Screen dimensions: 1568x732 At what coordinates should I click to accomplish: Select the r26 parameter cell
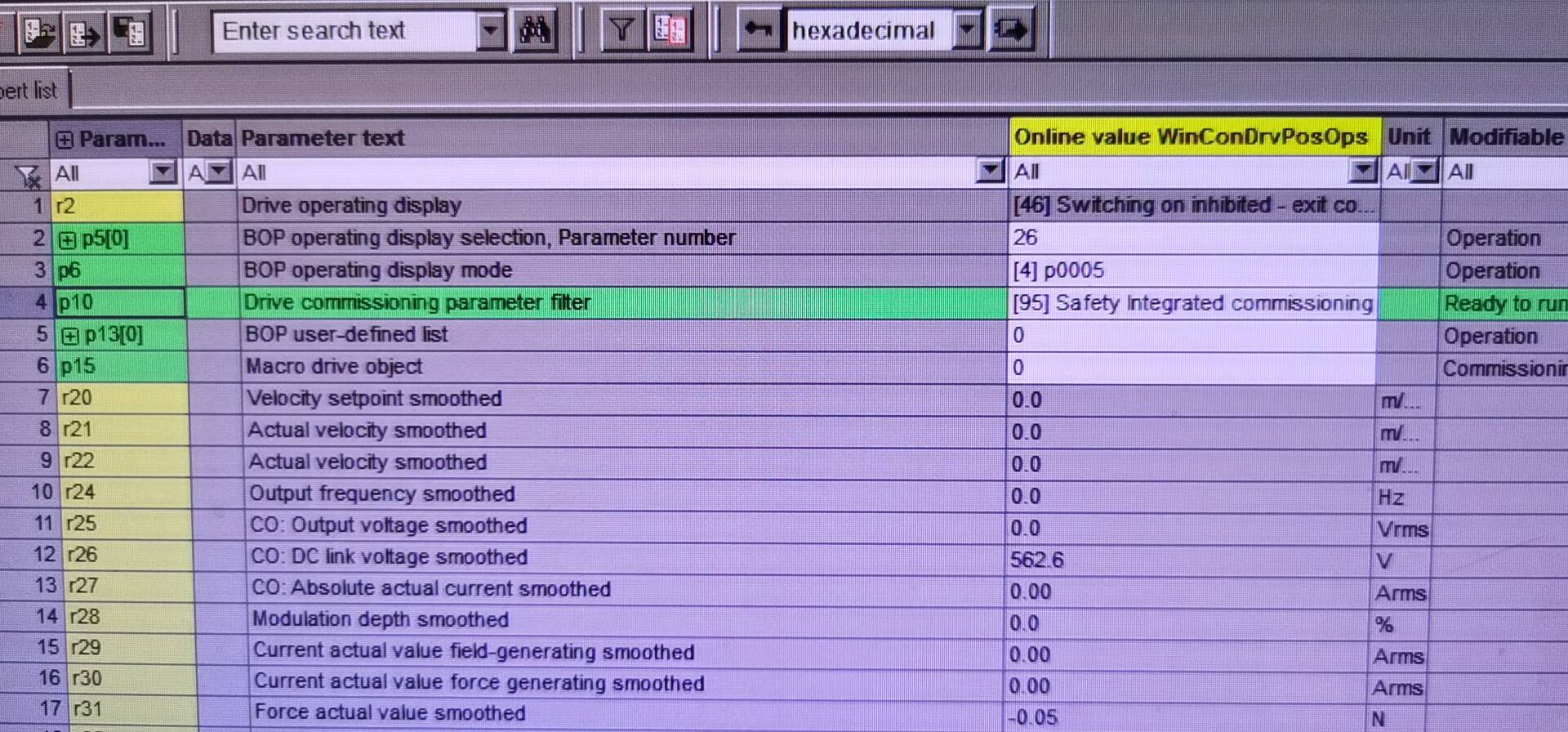(128, 555)
